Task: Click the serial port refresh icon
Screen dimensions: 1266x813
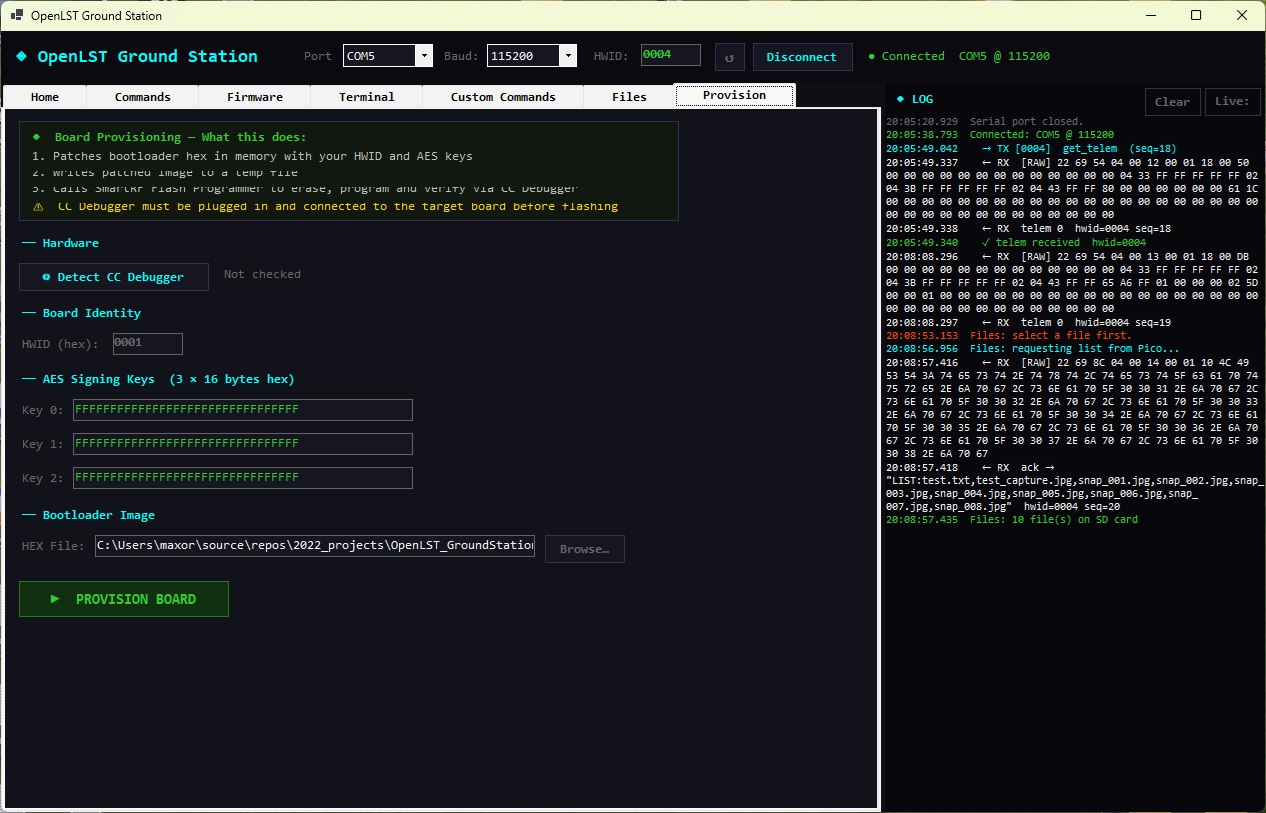Action: pyautogui.click(x=729, y=57)
